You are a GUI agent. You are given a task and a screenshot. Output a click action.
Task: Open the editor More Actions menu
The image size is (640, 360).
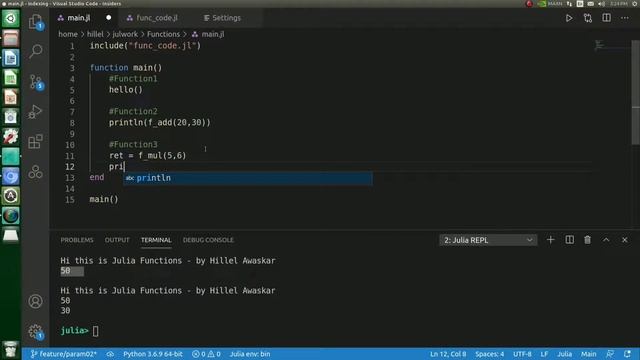coord(625,18)
